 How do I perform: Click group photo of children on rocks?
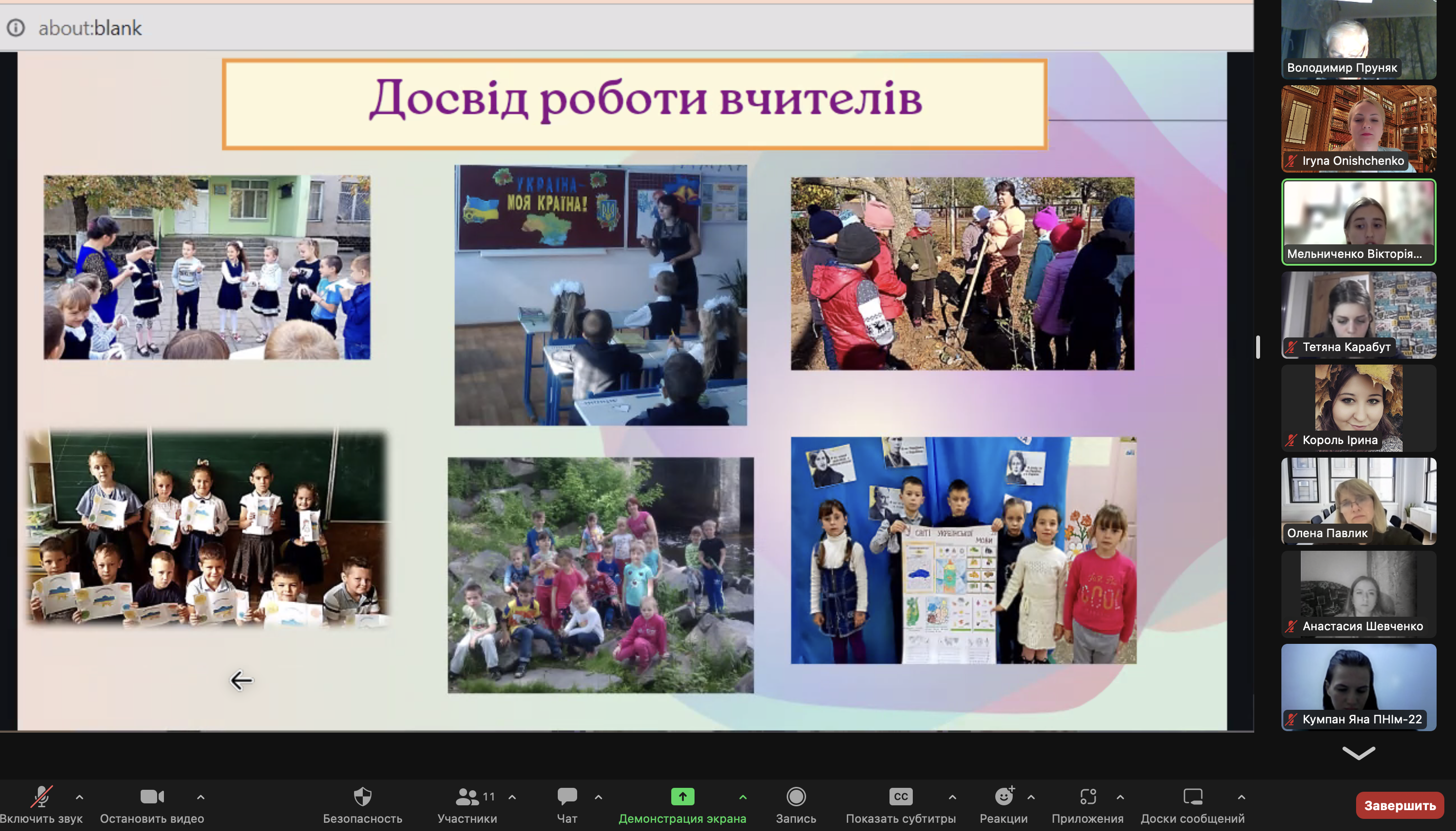[x=600, y=575]
